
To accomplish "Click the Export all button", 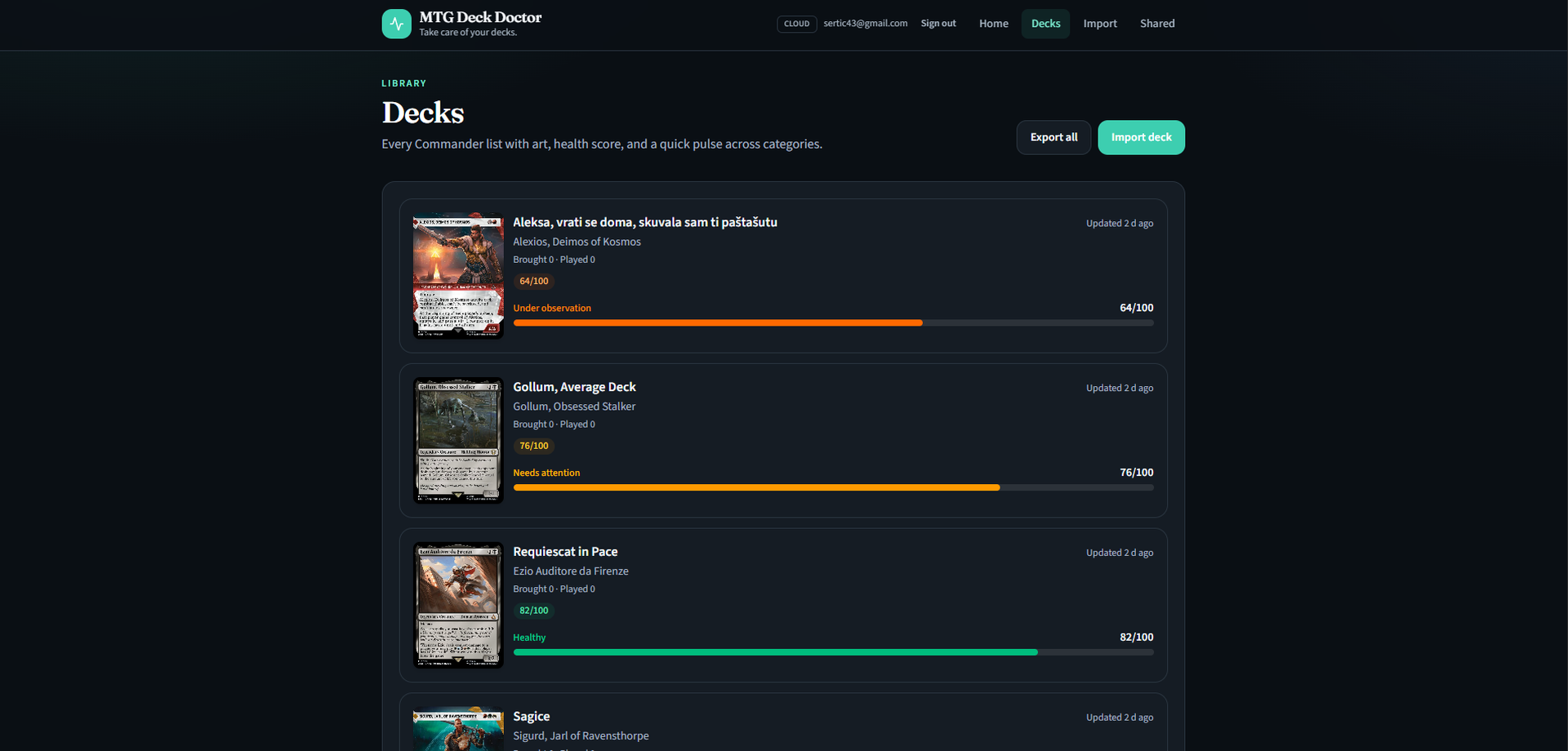I will [1053, 137].
